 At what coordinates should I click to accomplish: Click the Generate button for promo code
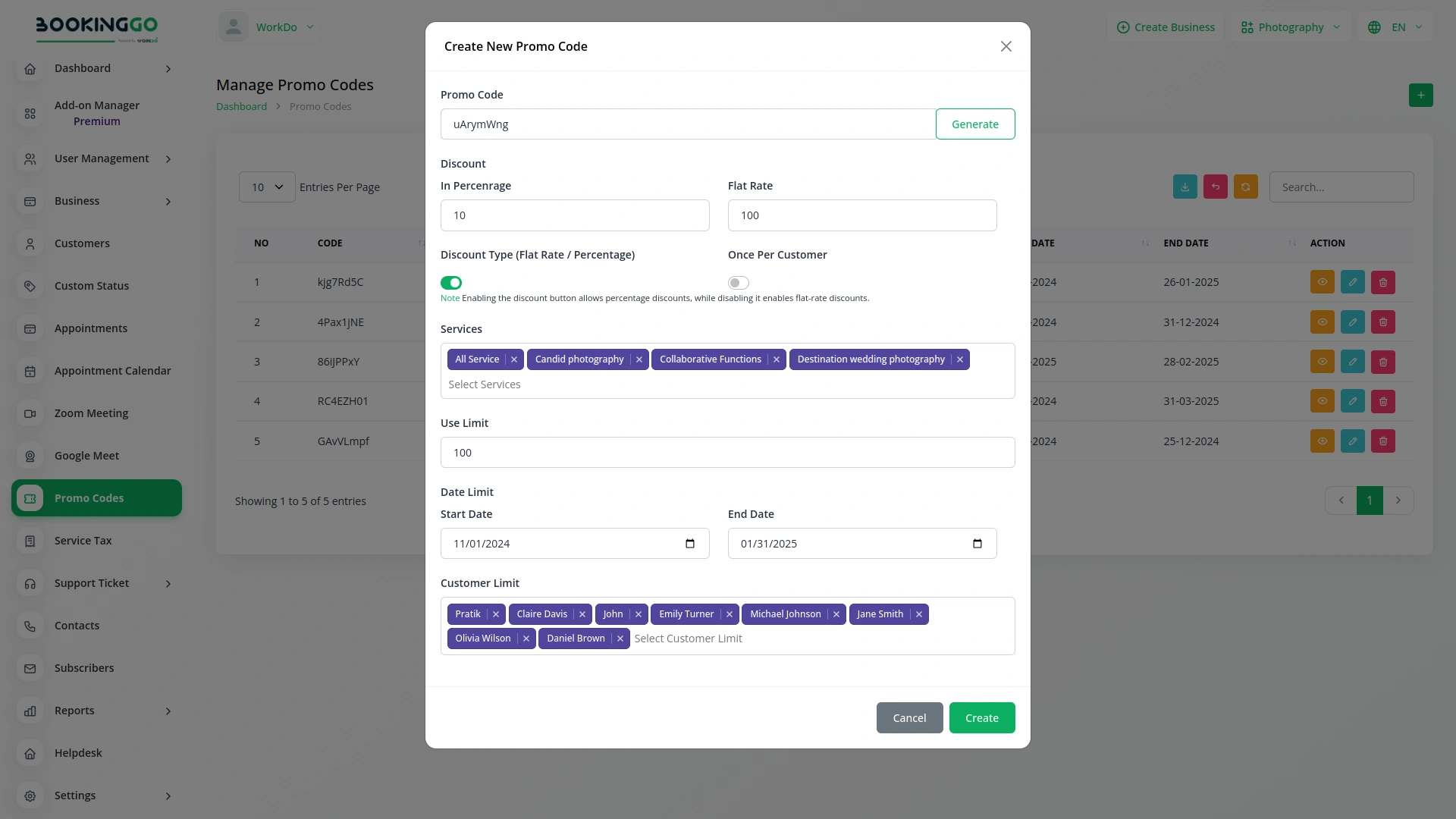click(x=975, y=124)
